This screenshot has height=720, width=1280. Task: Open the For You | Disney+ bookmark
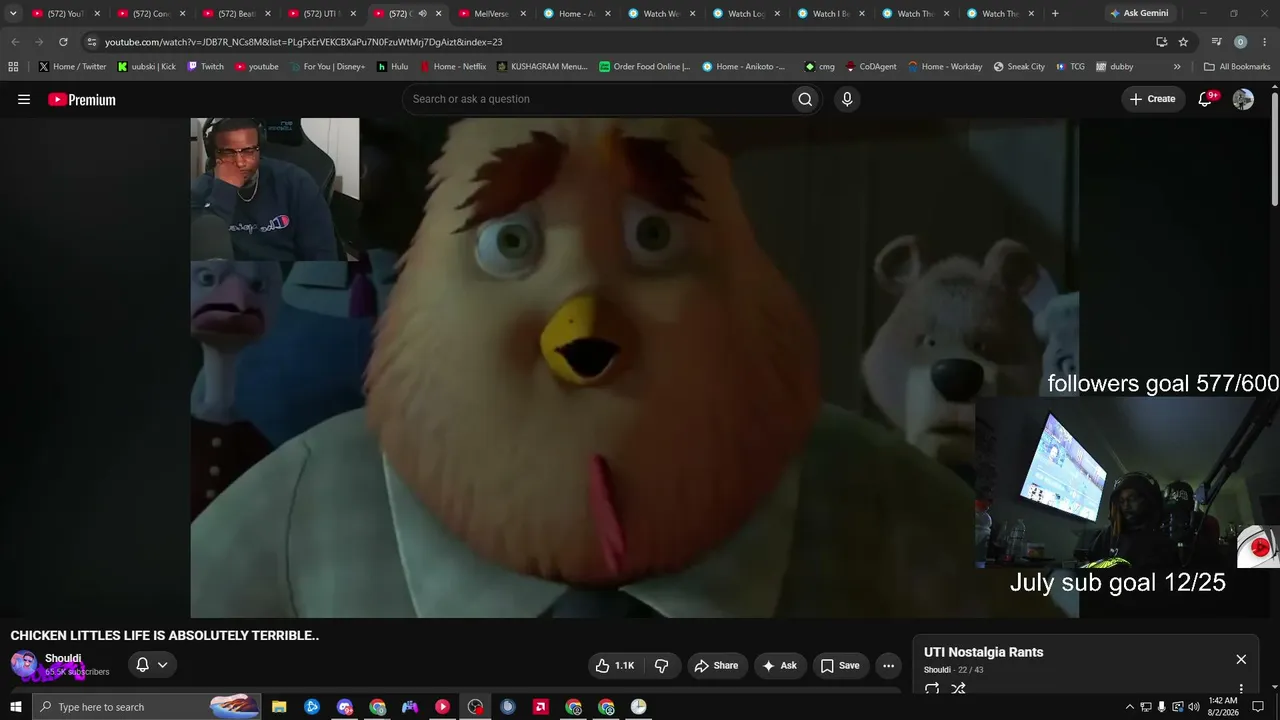(x=327, y=67)
